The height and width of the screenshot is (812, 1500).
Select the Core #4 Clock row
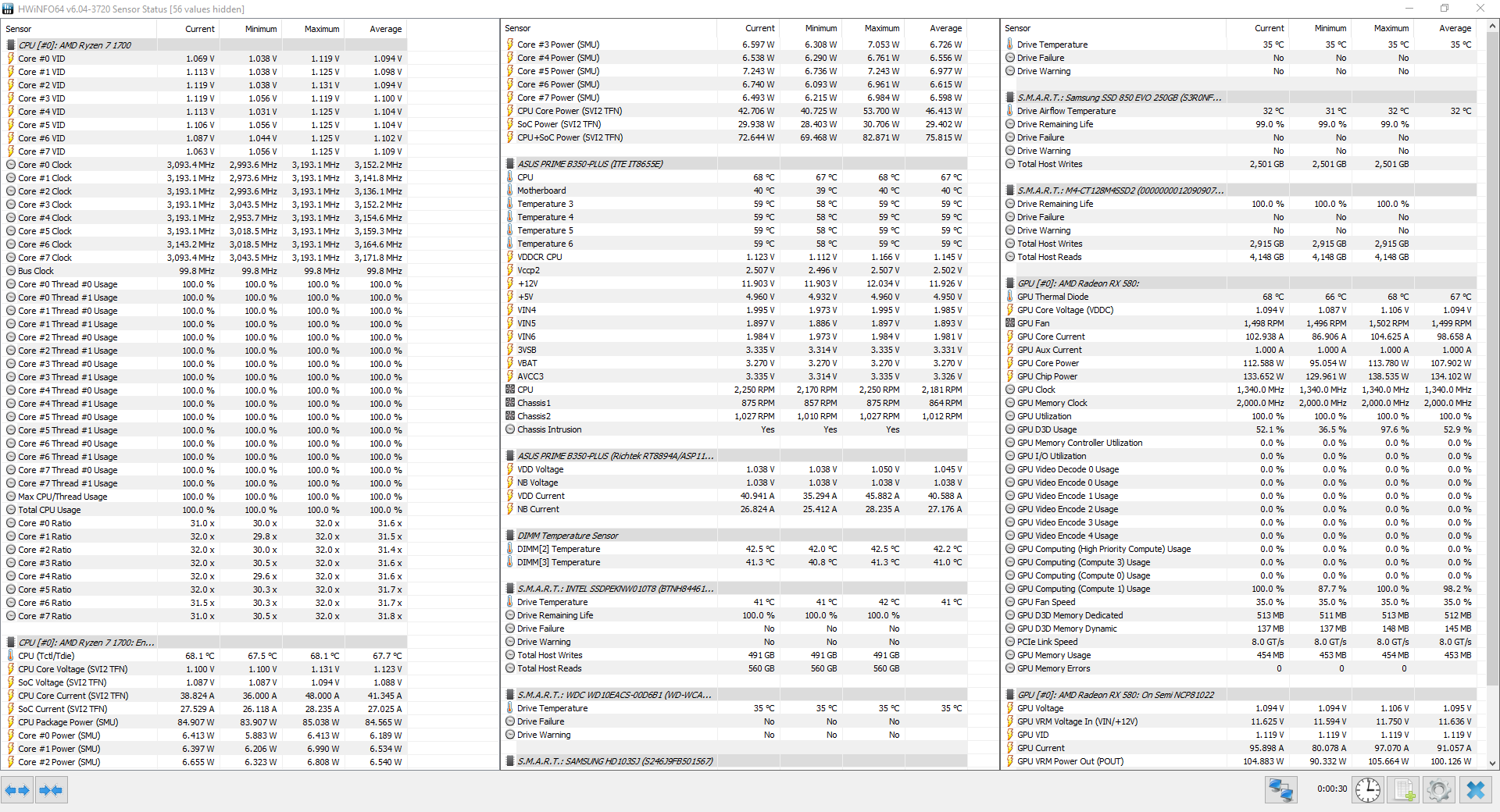[x=205, y=218]
